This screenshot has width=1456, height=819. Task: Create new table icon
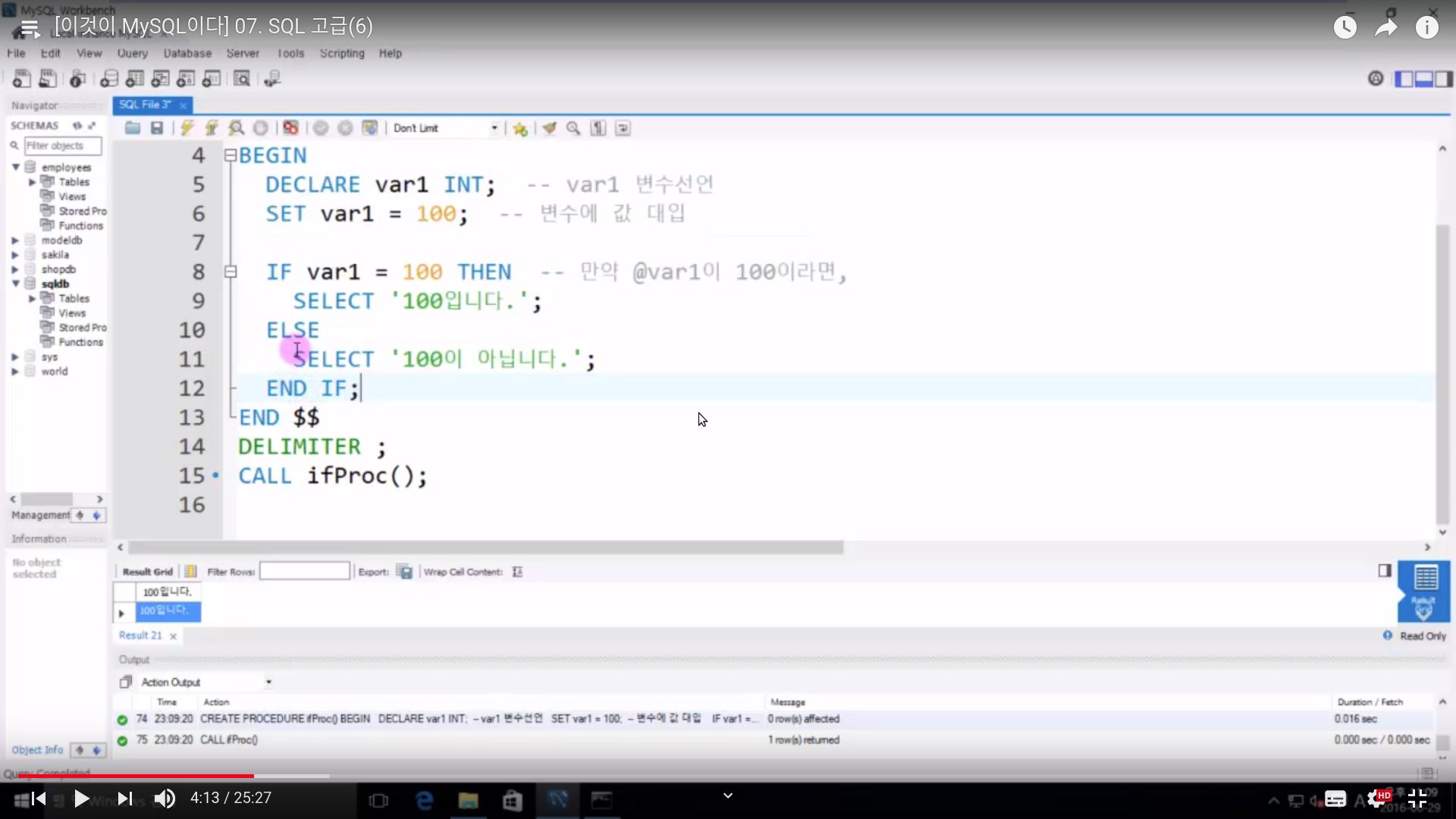[x=135, y=78]
